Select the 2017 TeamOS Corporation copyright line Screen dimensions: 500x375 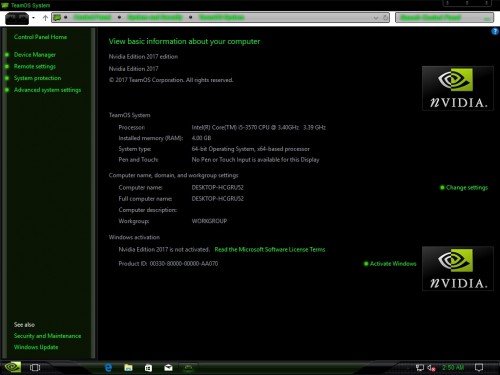(x=171, y=80)
